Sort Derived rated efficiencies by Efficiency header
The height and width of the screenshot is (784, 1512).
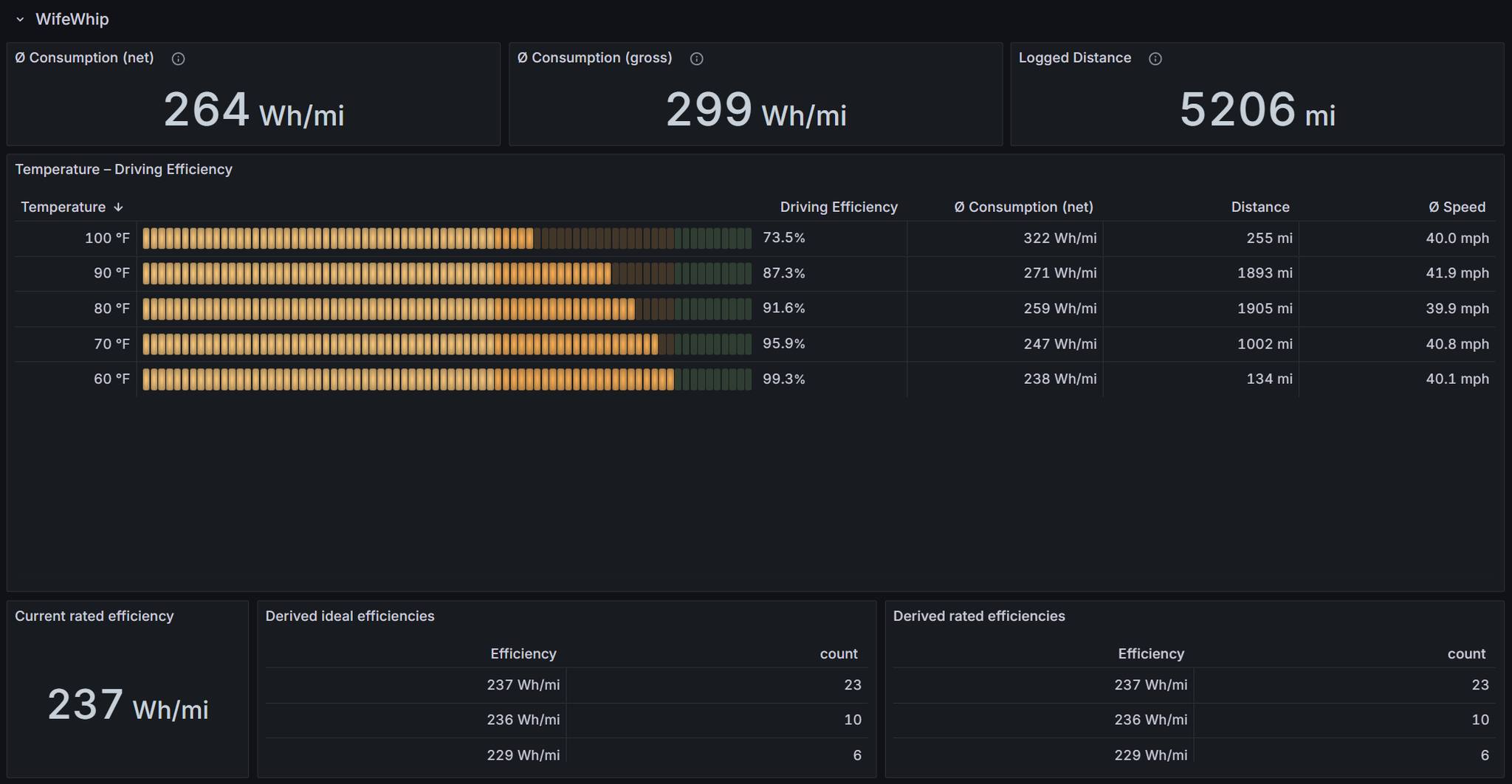click(x=1151, y=654)
